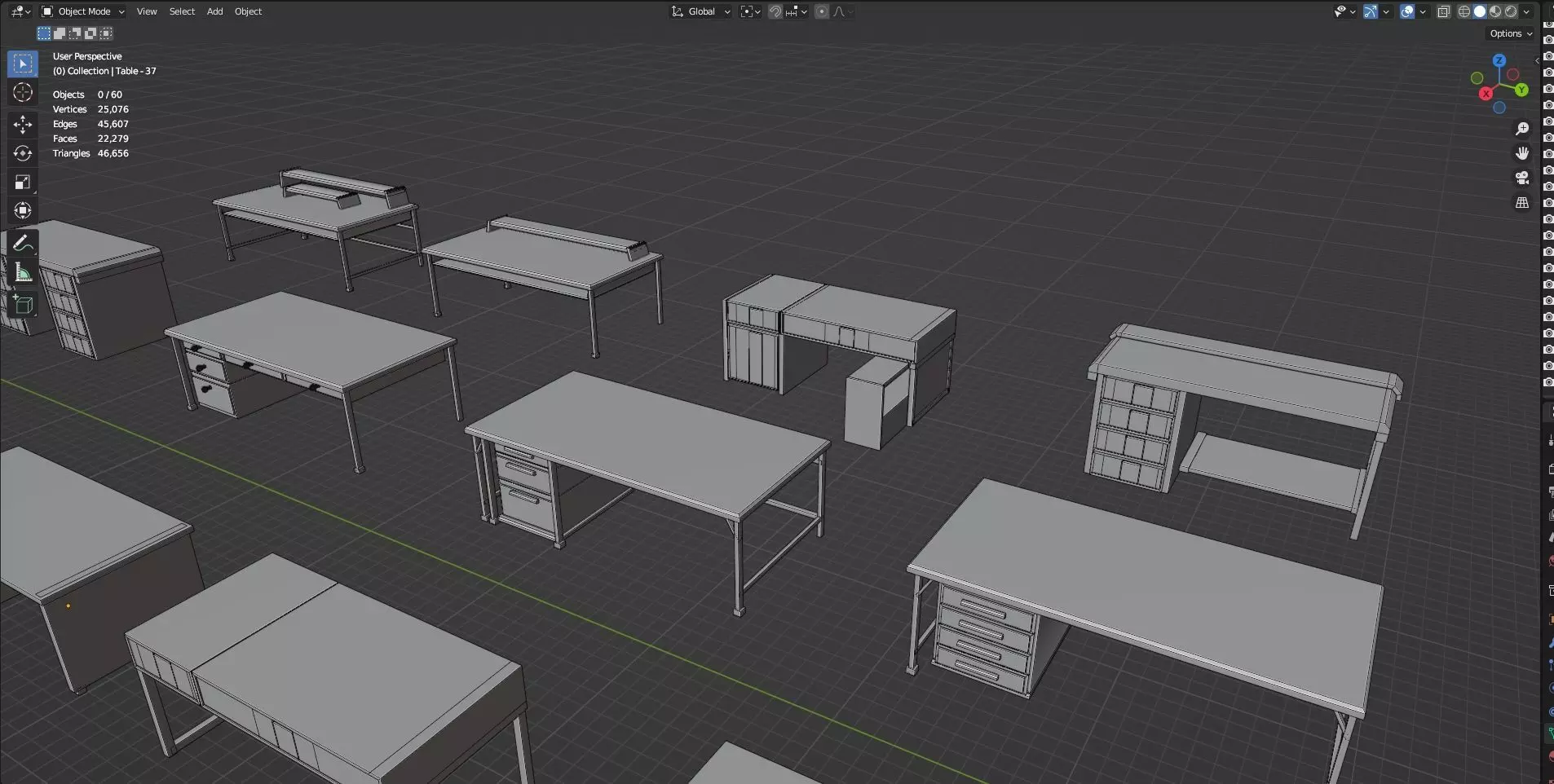Open the Options popover
This screenshot has width=1554, height=784.
click(1511, 33)
